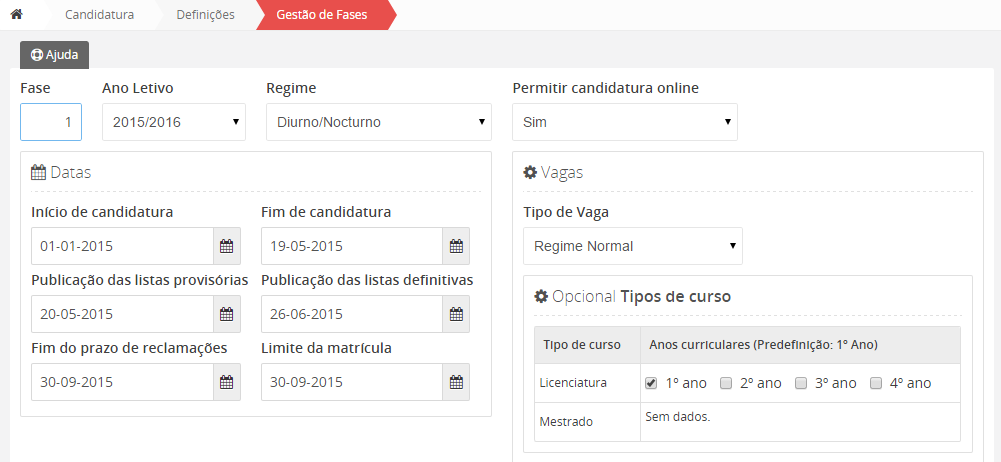Focus the Fase number input field
This screenshot has height=462, width=1001.
(51, 122)
